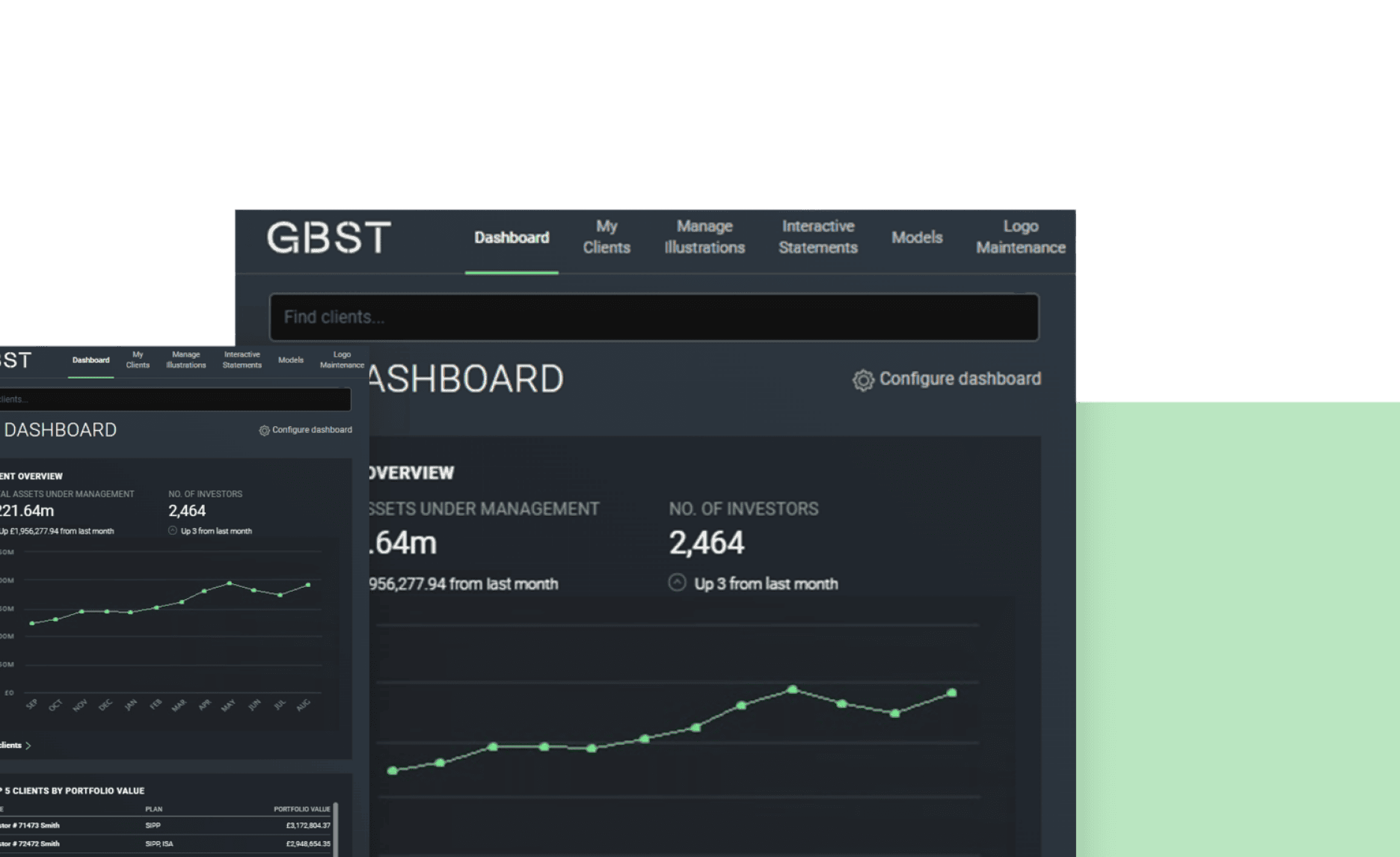Switch to Models in the small window
Screen dimensions: 1400x857
click(291, 360)
